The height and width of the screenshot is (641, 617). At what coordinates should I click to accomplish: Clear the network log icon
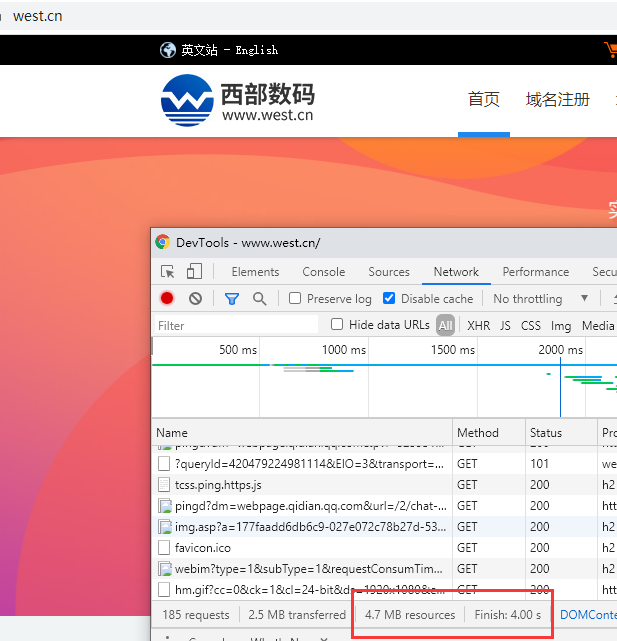click(x=195, y=299)
